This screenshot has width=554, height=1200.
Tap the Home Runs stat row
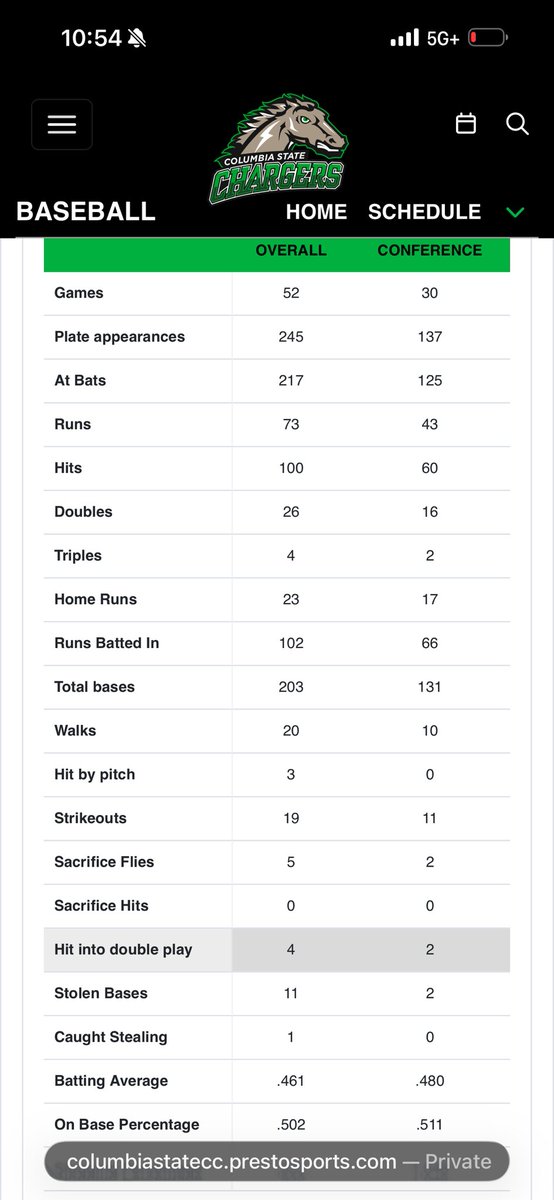coord(277,600)
